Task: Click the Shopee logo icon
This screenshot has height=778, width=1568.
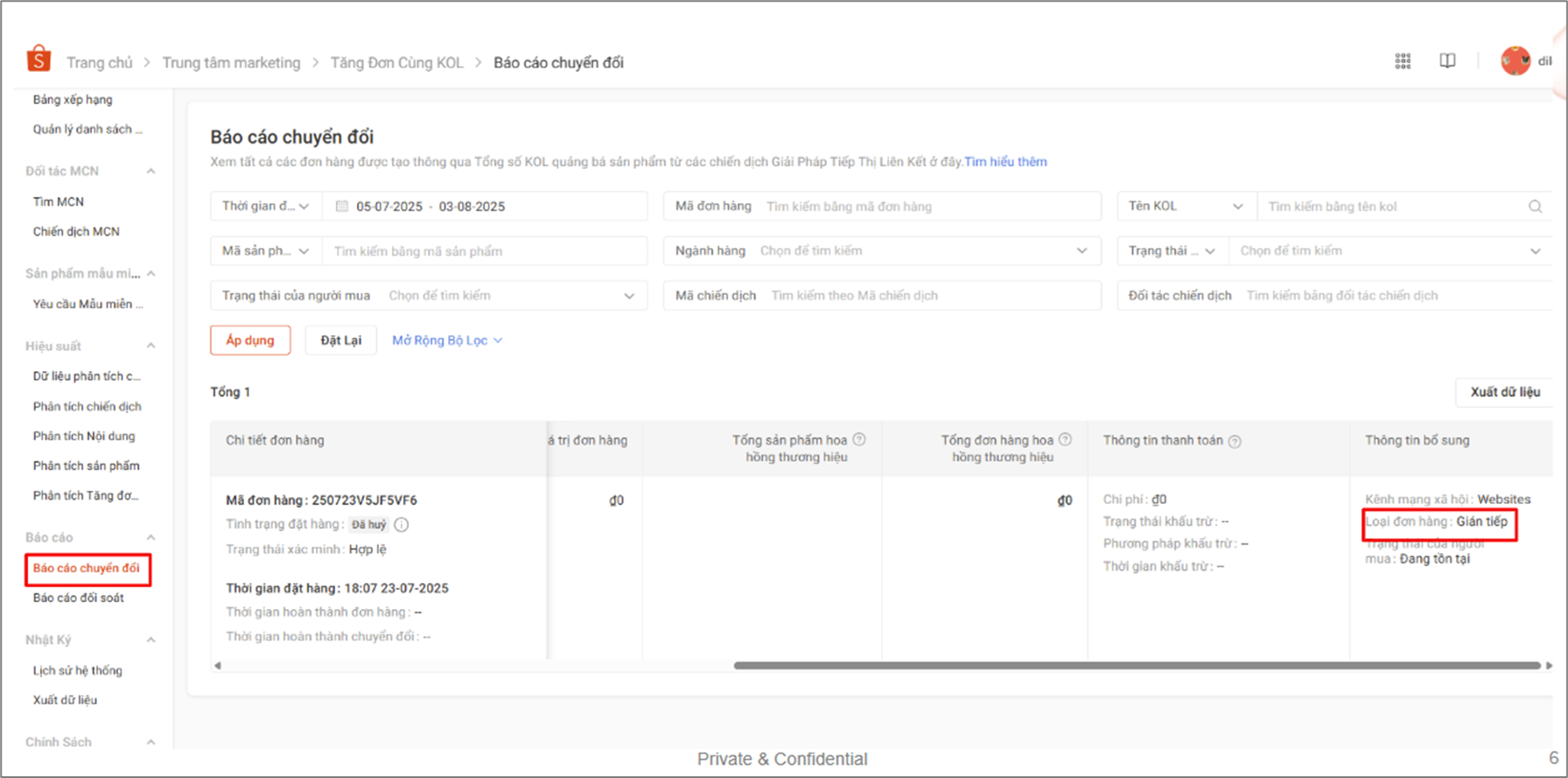Action: pyautogui.click(x=38, y=60)
